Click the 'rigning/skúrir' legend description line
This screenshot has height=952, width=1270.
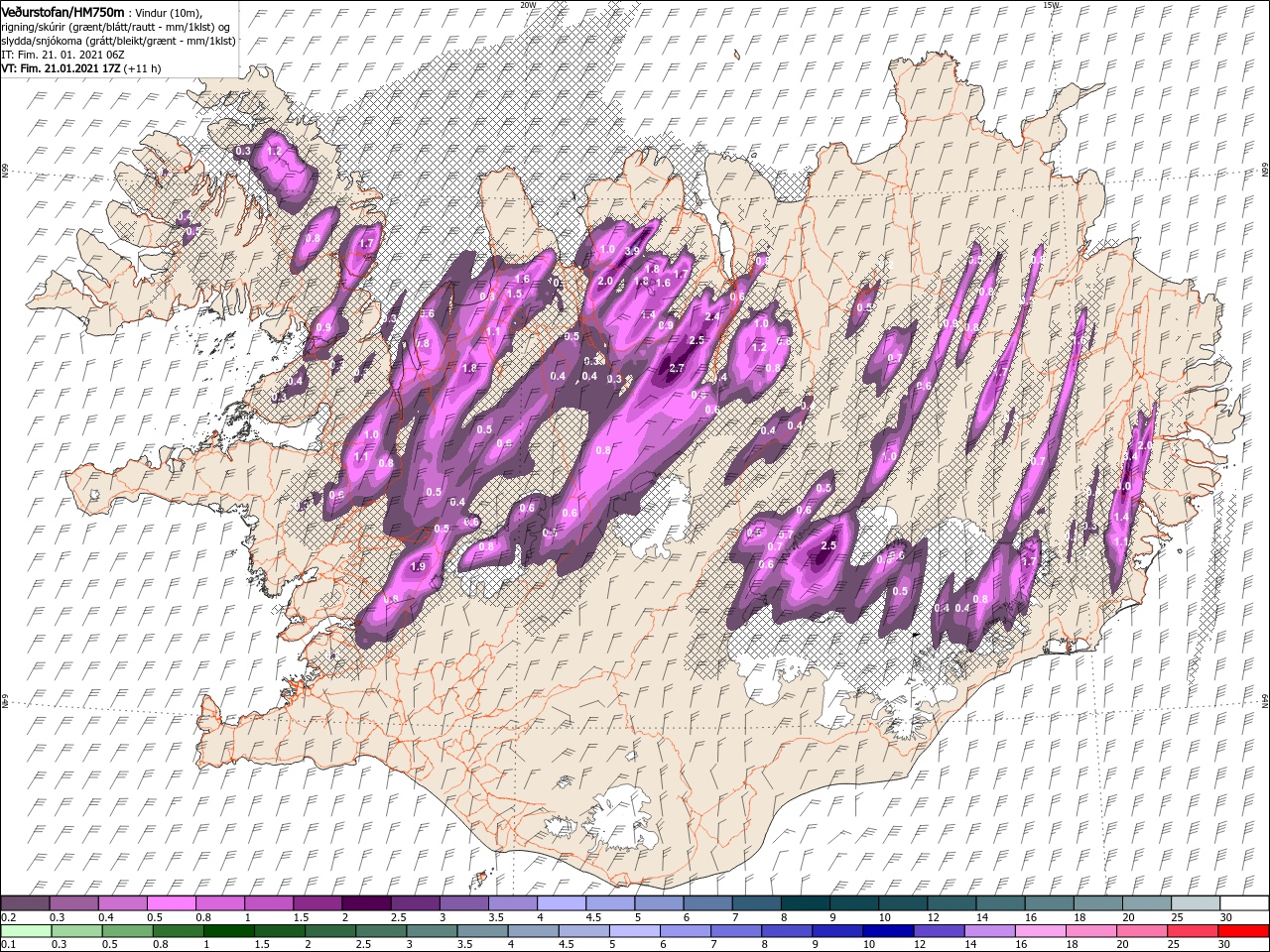(x=116, y=26)
